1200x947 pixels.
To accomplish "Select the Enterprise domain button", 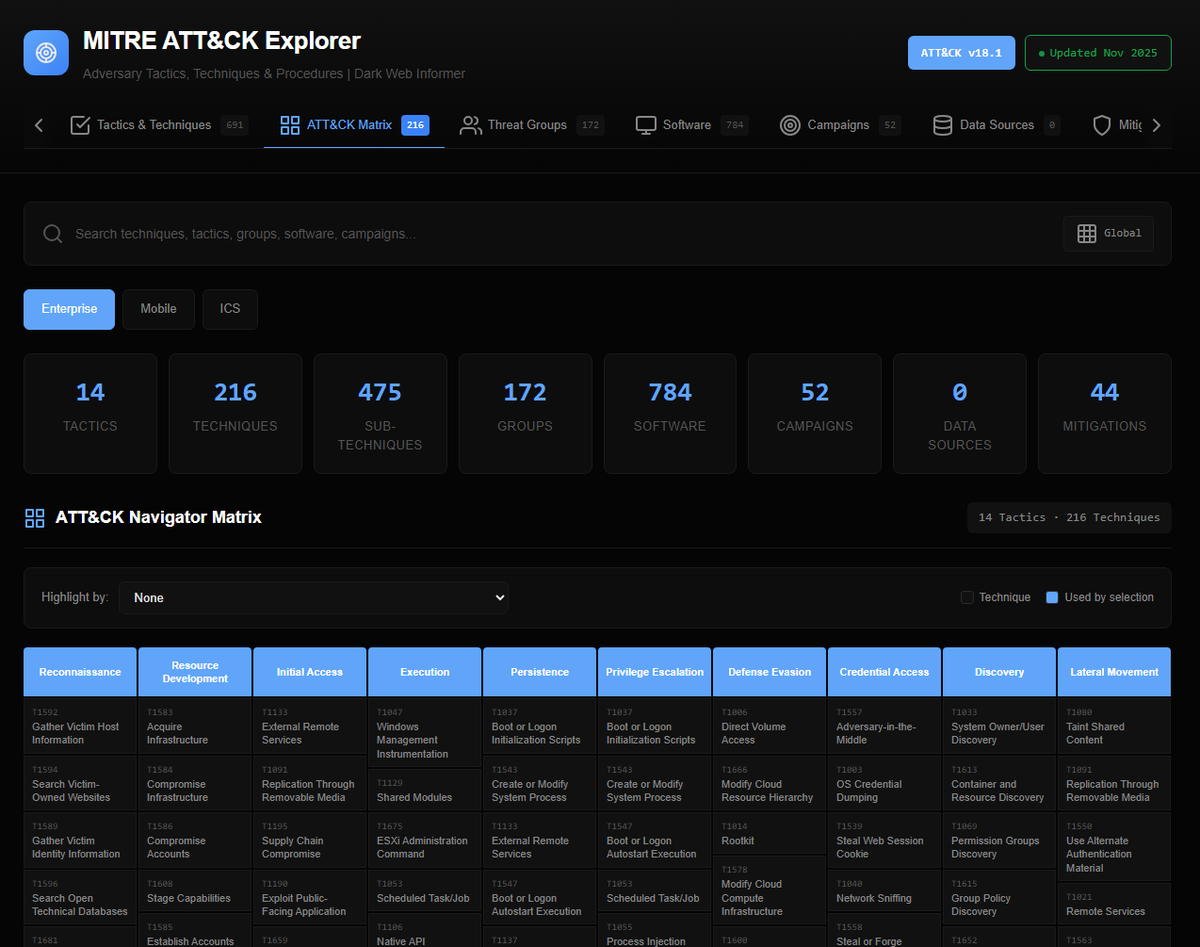I will 69,309.
